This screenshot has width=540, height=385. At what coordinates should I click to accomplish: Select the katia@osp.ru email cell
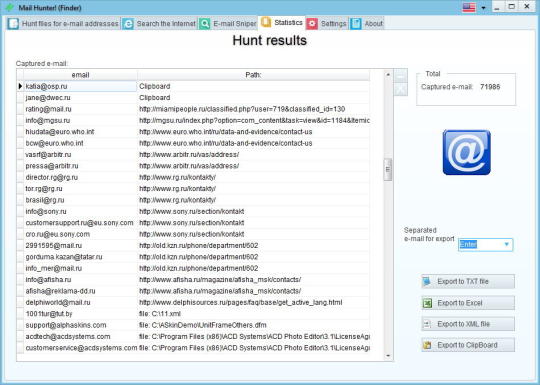tap(80, 86)
